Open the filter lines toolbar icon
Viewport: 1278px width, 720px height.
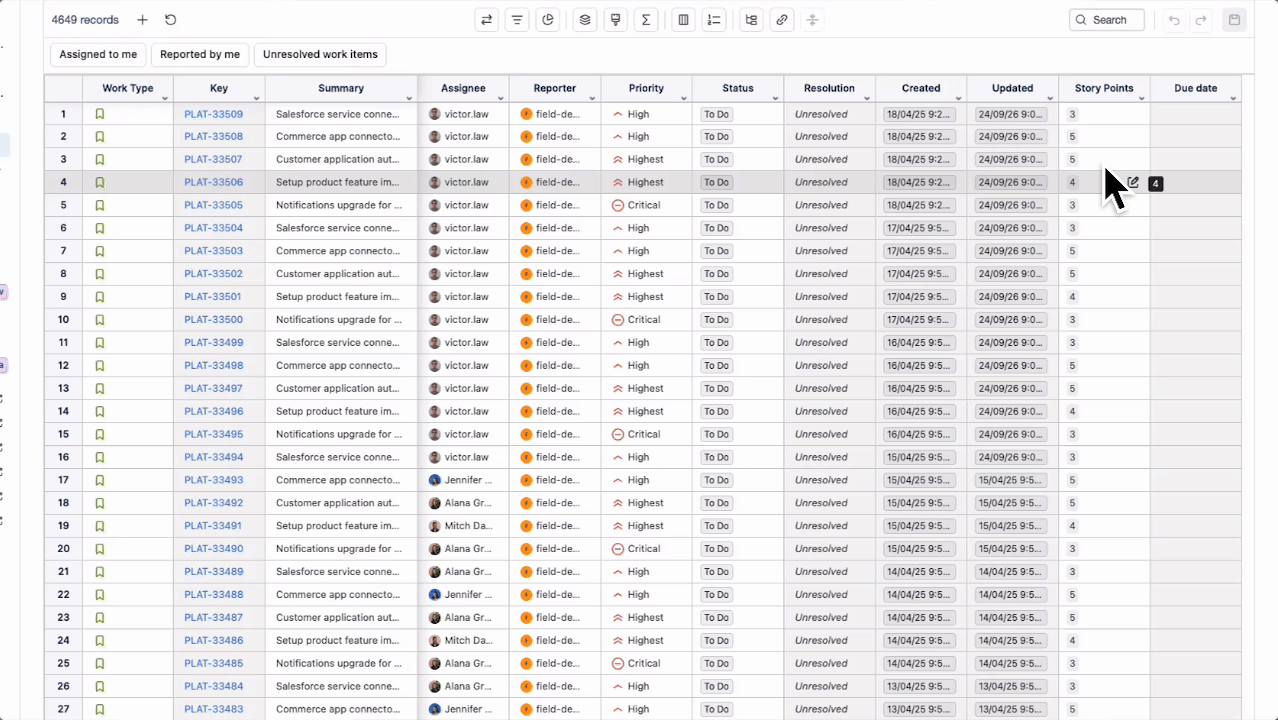(x=517, y=20)
